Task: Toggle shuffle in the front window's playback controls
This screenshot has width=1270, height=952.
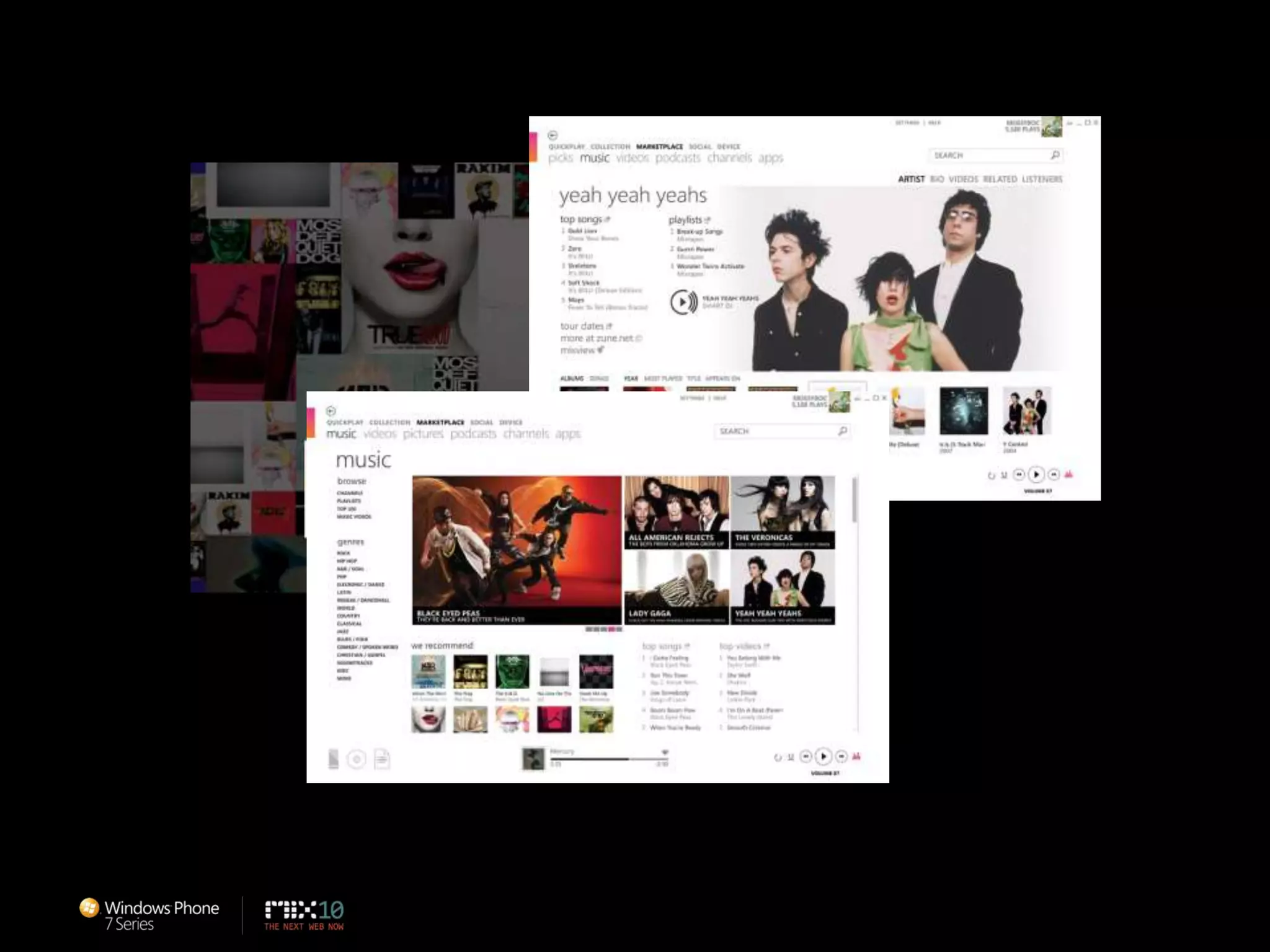Action: (791, 757)
